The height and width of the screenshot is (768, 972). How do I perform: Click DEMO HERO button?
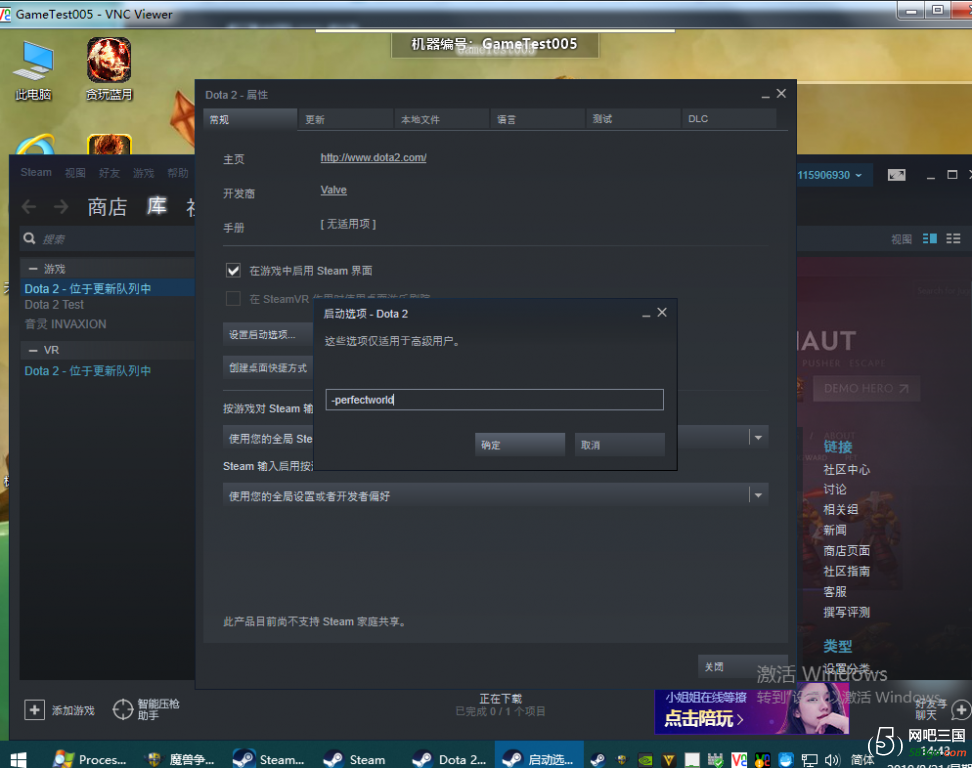pos(866,389)
